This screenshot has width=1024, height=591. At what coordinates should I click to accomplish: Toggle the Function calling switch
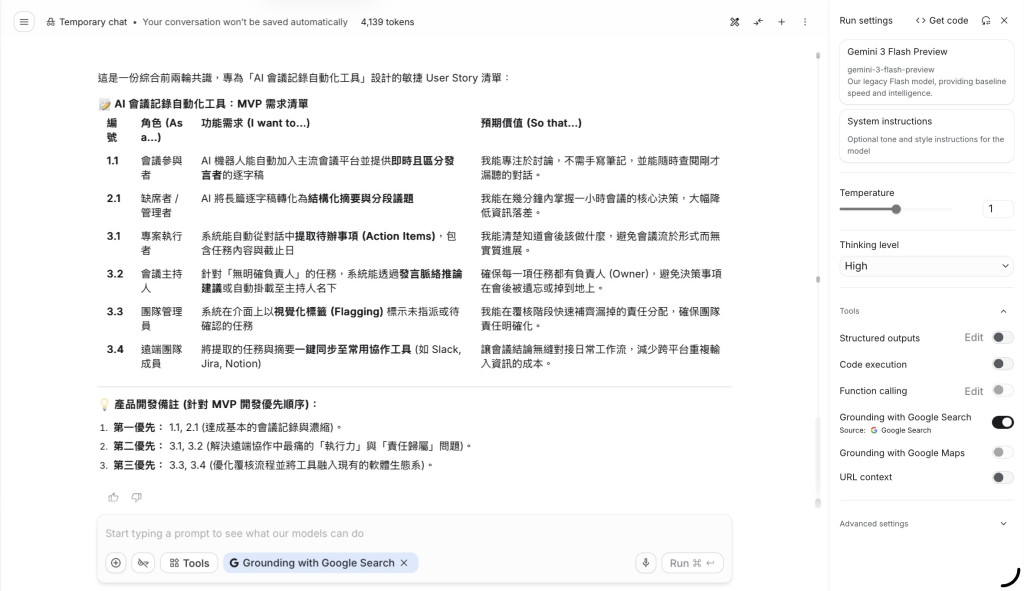click(1002, 391)
